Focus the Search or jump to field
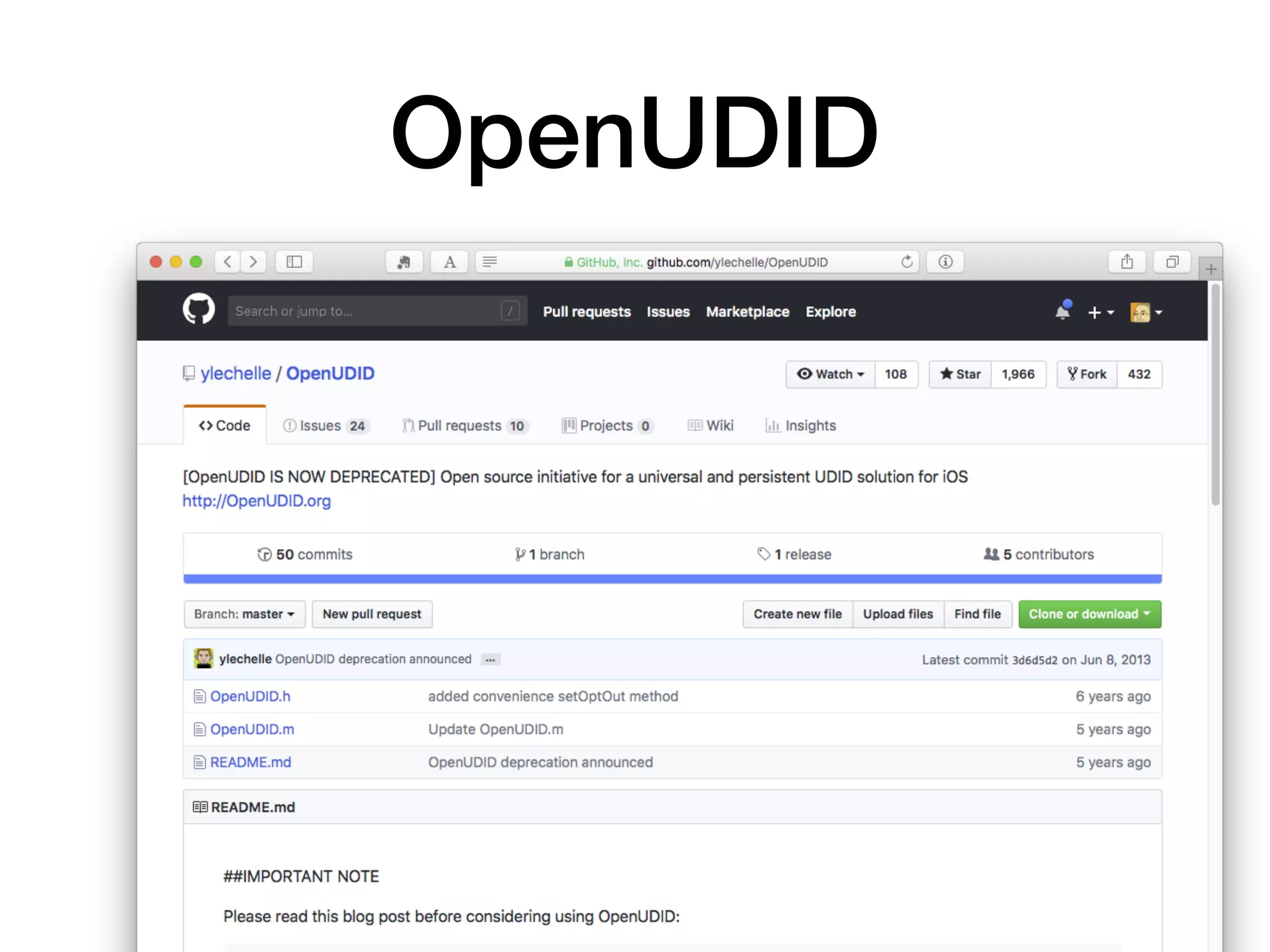This screenshot has height=952, width=1270. [378, 311]
